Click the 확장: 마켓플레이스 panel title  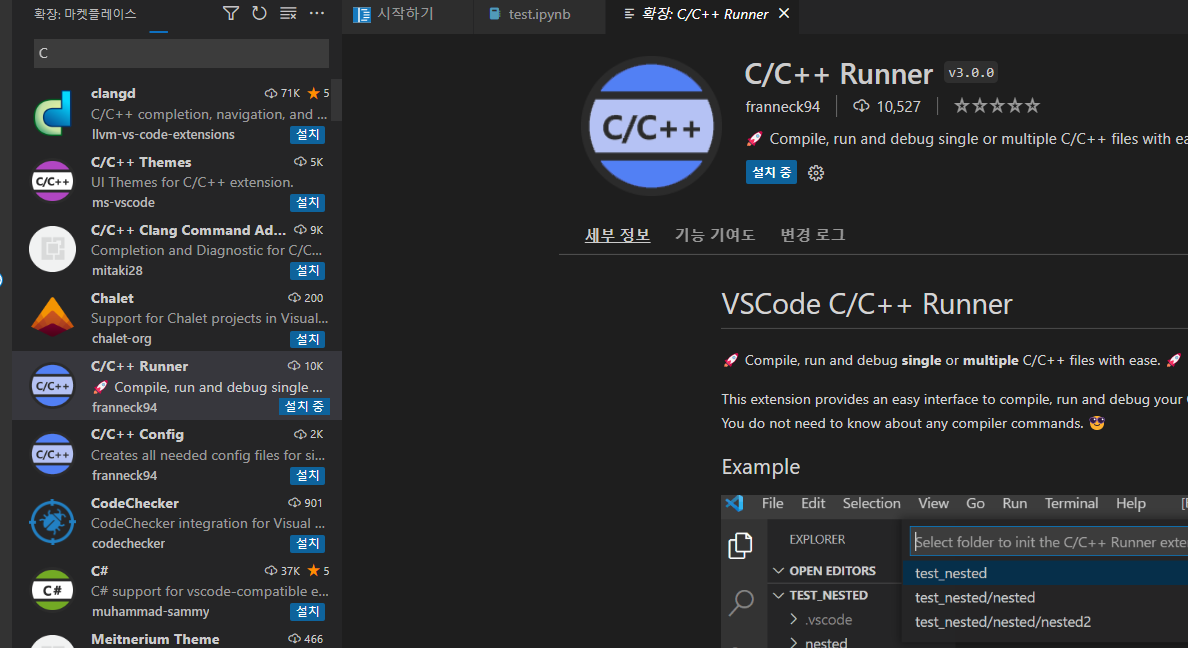(x=86, y=14)
